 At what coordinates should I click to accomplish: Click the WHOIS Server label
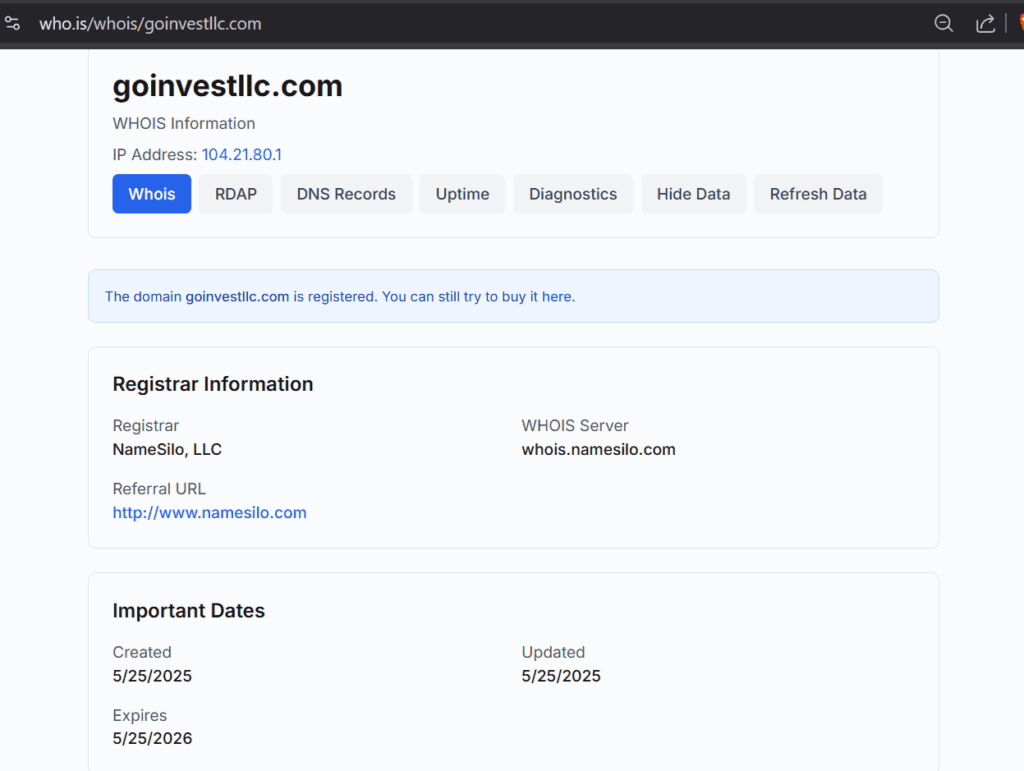pos(575,426)
